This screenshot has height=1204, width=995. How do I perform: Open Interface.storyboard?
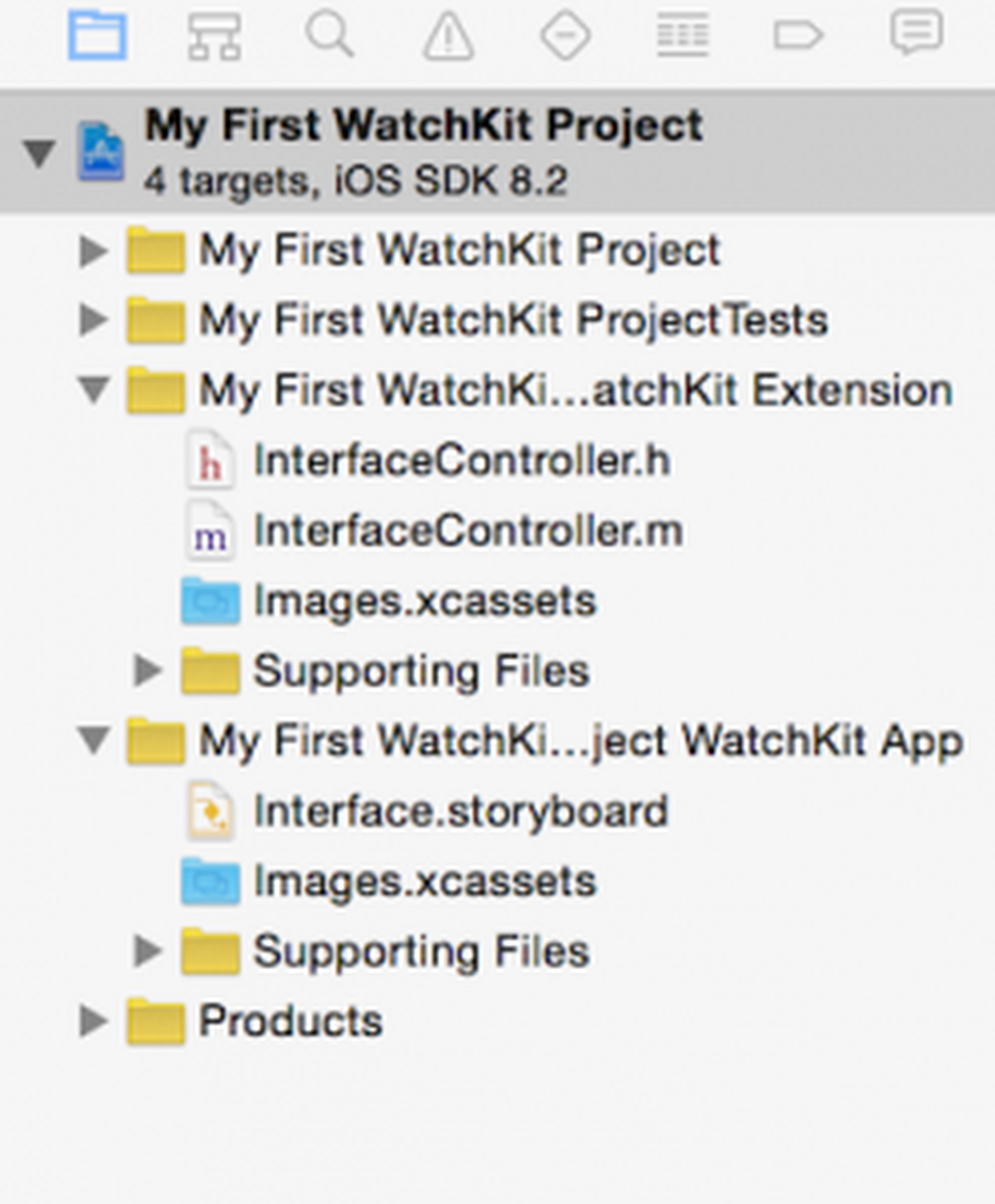point(426,811)
